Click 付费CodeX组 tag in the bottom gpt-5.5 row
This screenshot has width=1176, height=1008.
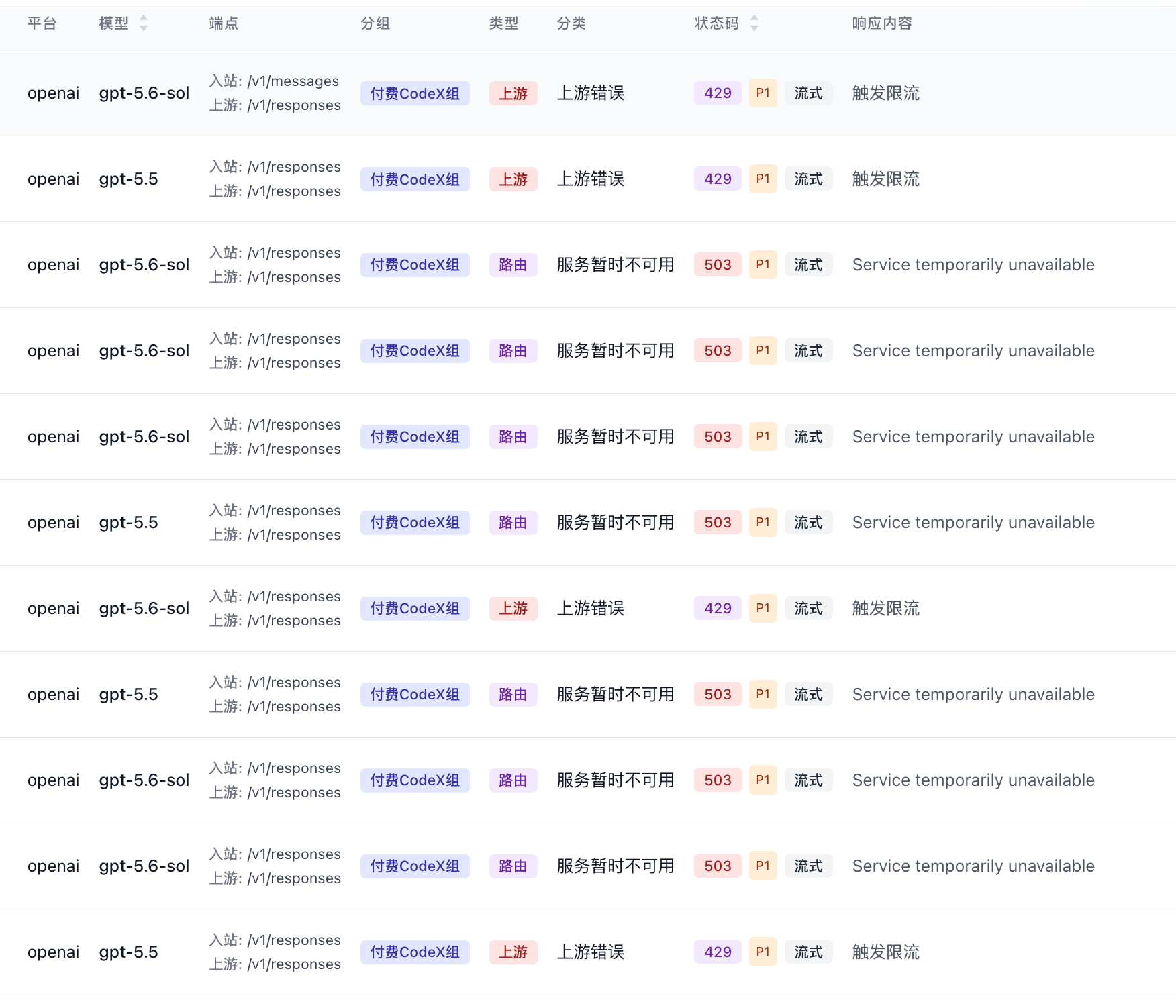415,952
